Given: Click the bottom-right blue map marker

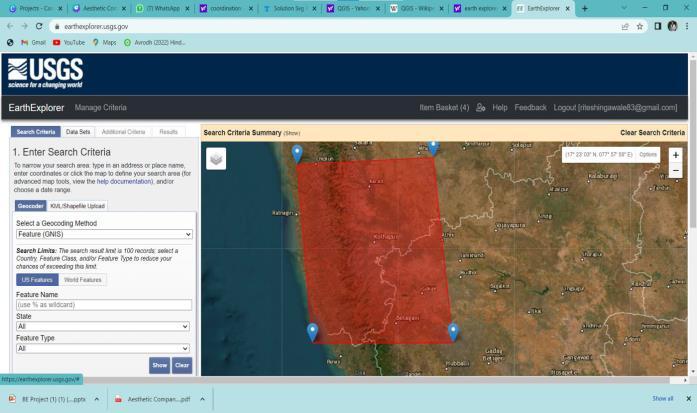Looking at the screenshot, I should coord(453,332).
